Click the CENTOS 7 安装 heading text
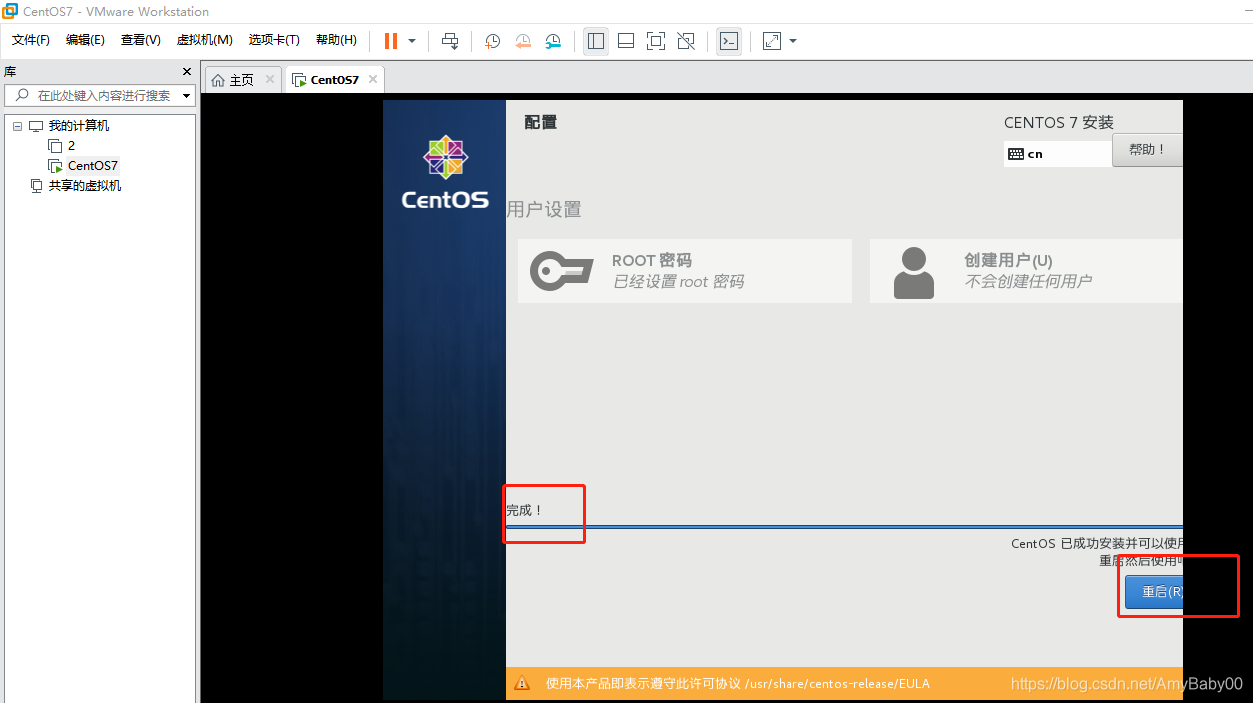The width and height of the screenshot is (1253, 703). click(1059, 122)
